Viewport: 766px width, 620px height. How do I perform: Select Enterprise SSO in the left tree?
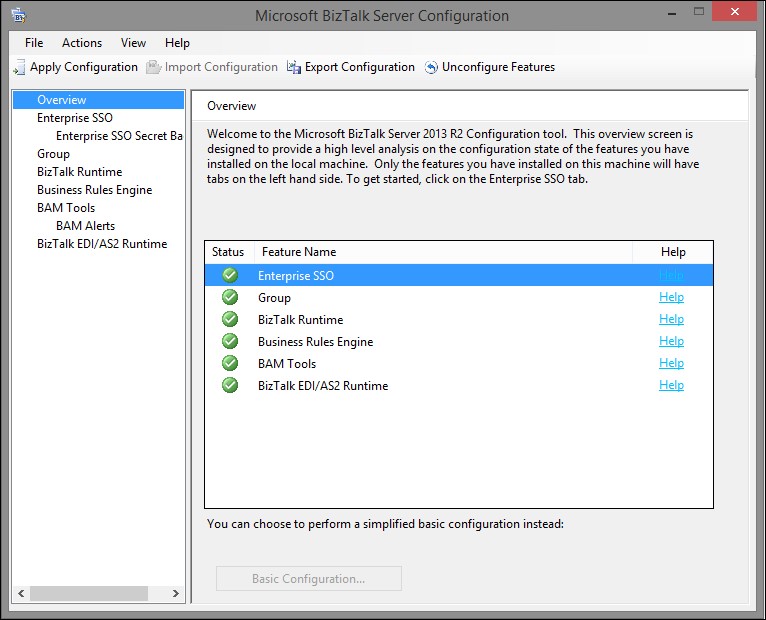[x=75, y=118]
